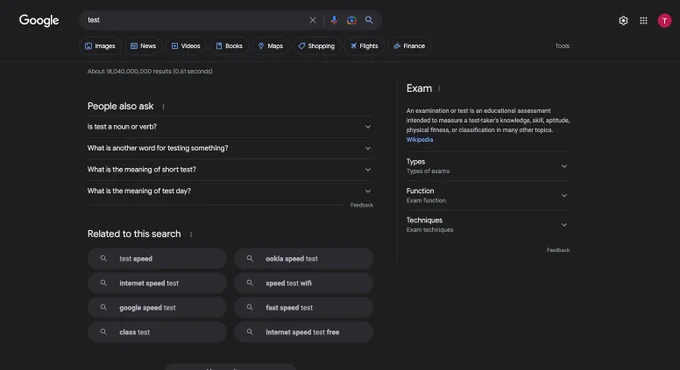
Task: Switch to the Images tab
Action: [x=100, y=46]
